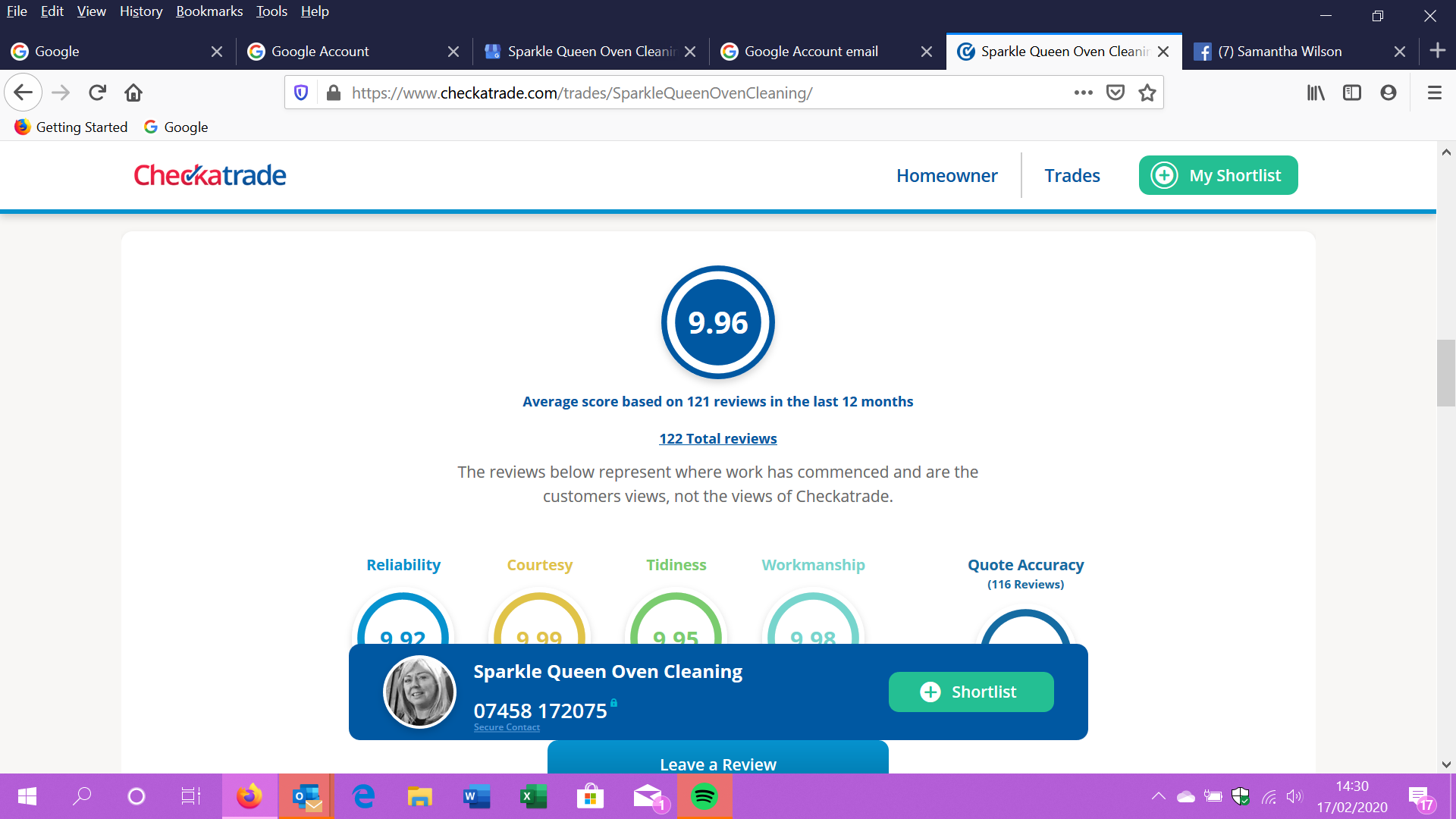
Task: Click the Checkatrade logo
Action: [x=210, y=175]
